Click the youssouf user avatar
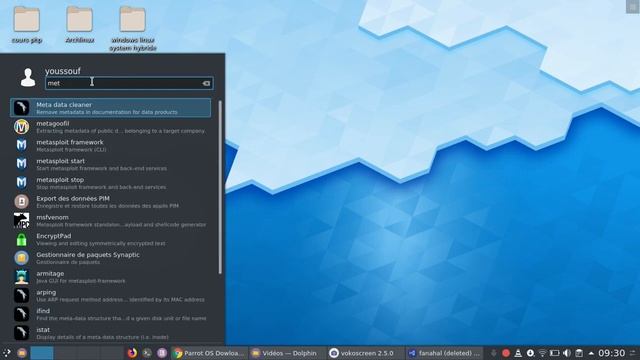640x360 pixels. 28,77
